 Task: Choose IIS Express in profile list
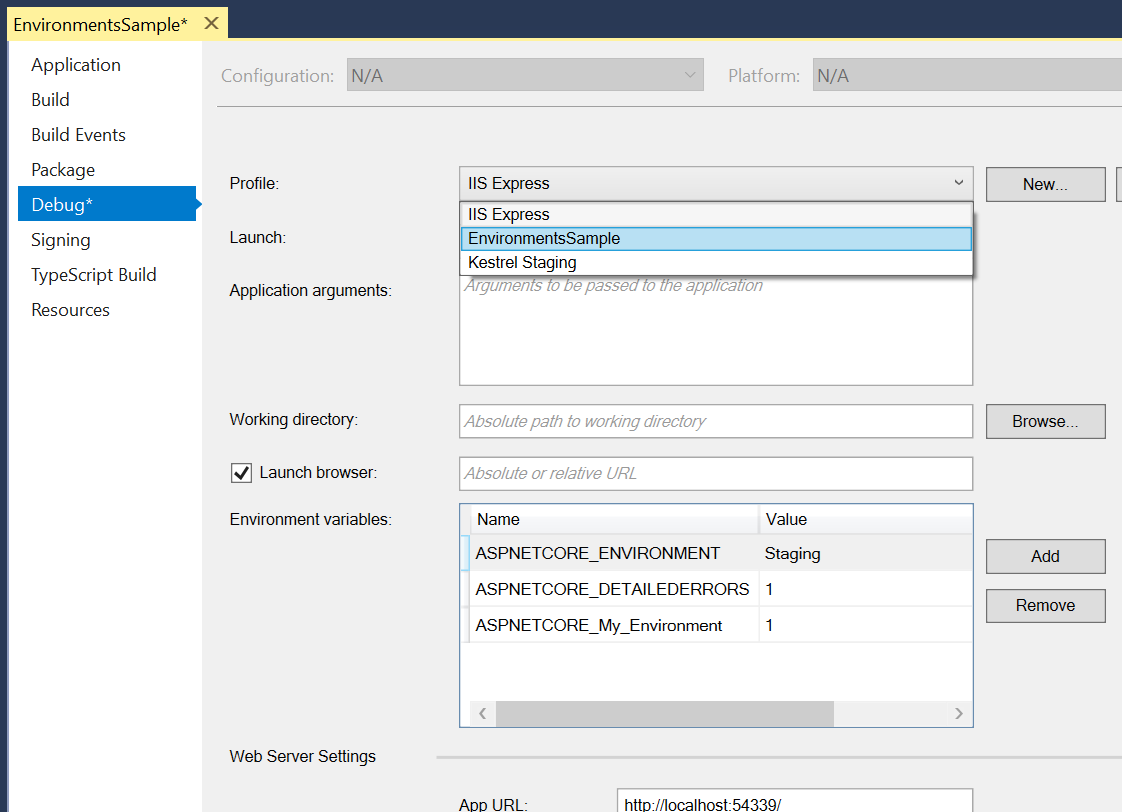click(716, 215)
